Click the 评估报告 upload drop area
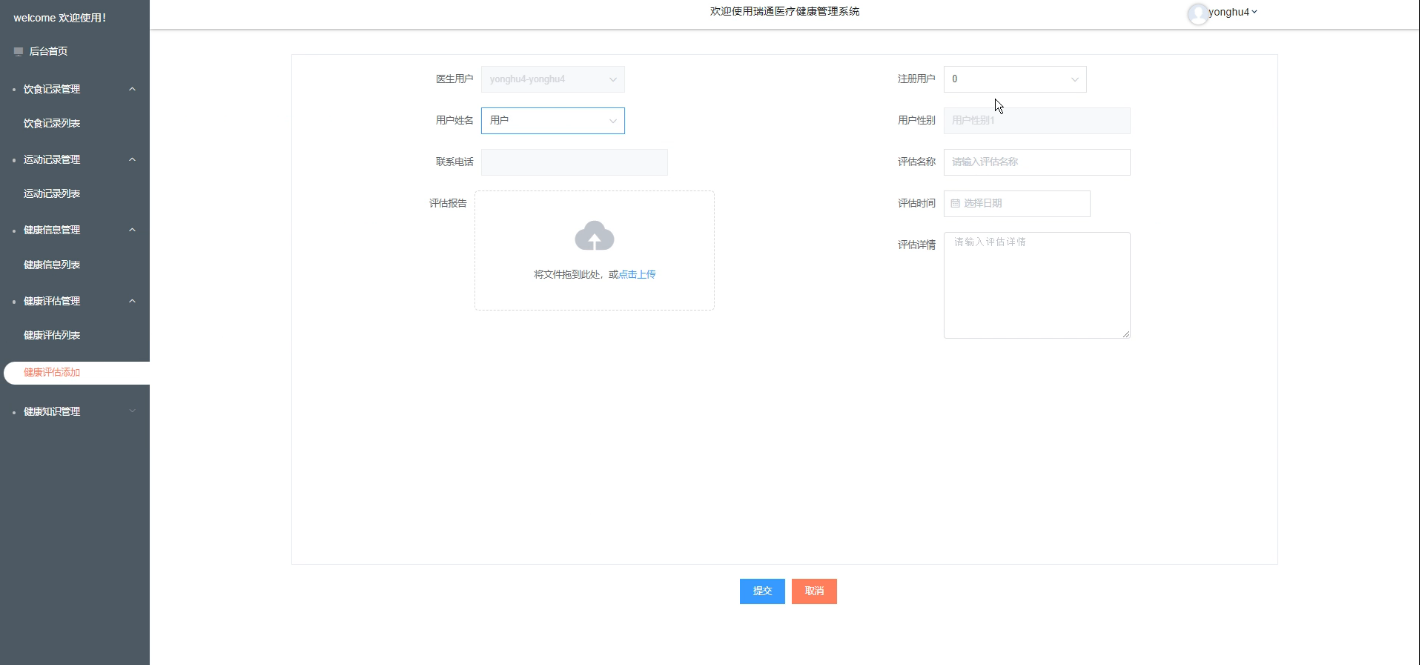 point(594,250)
